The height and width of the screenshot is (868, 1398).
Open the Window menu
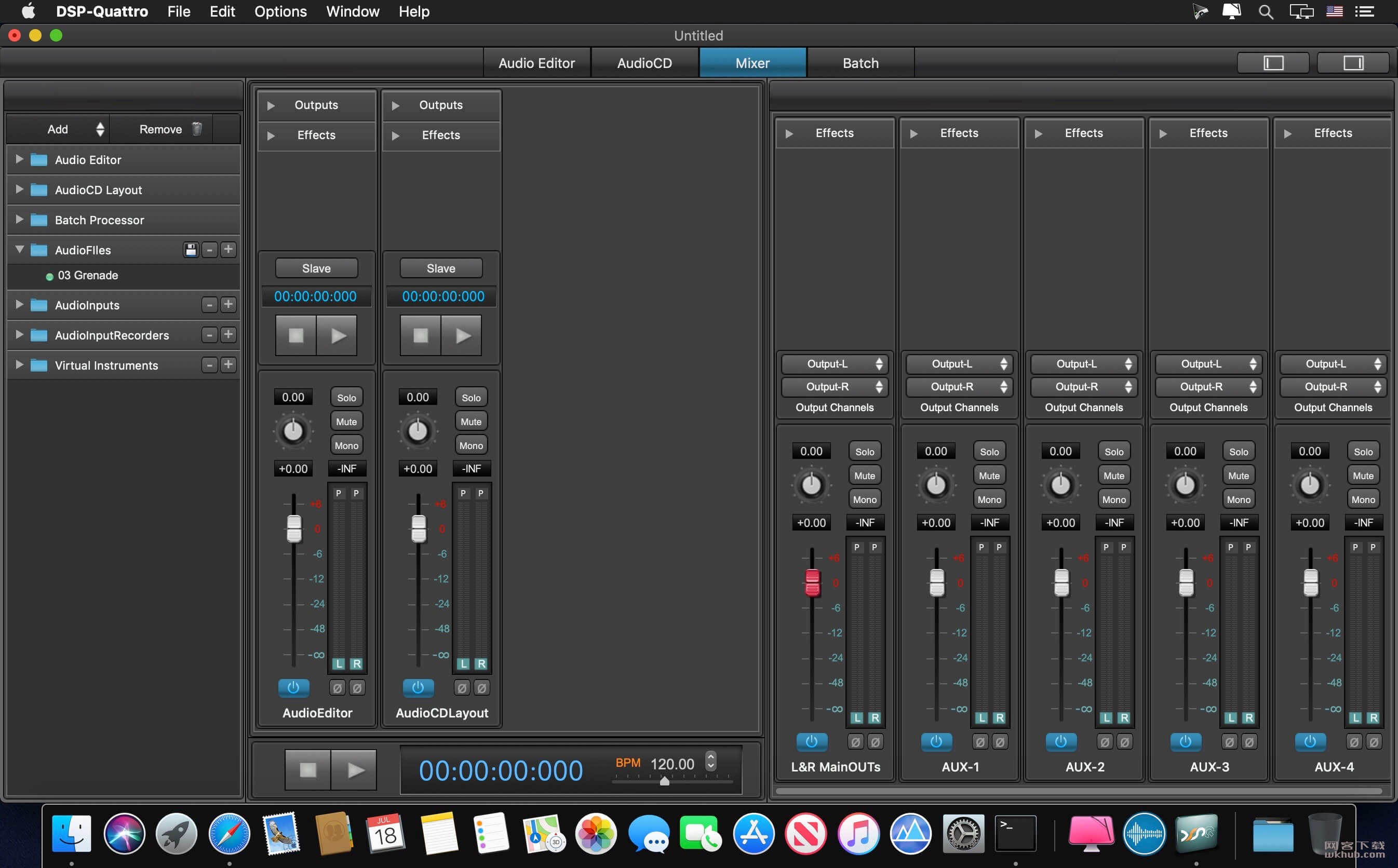(353, 11)
